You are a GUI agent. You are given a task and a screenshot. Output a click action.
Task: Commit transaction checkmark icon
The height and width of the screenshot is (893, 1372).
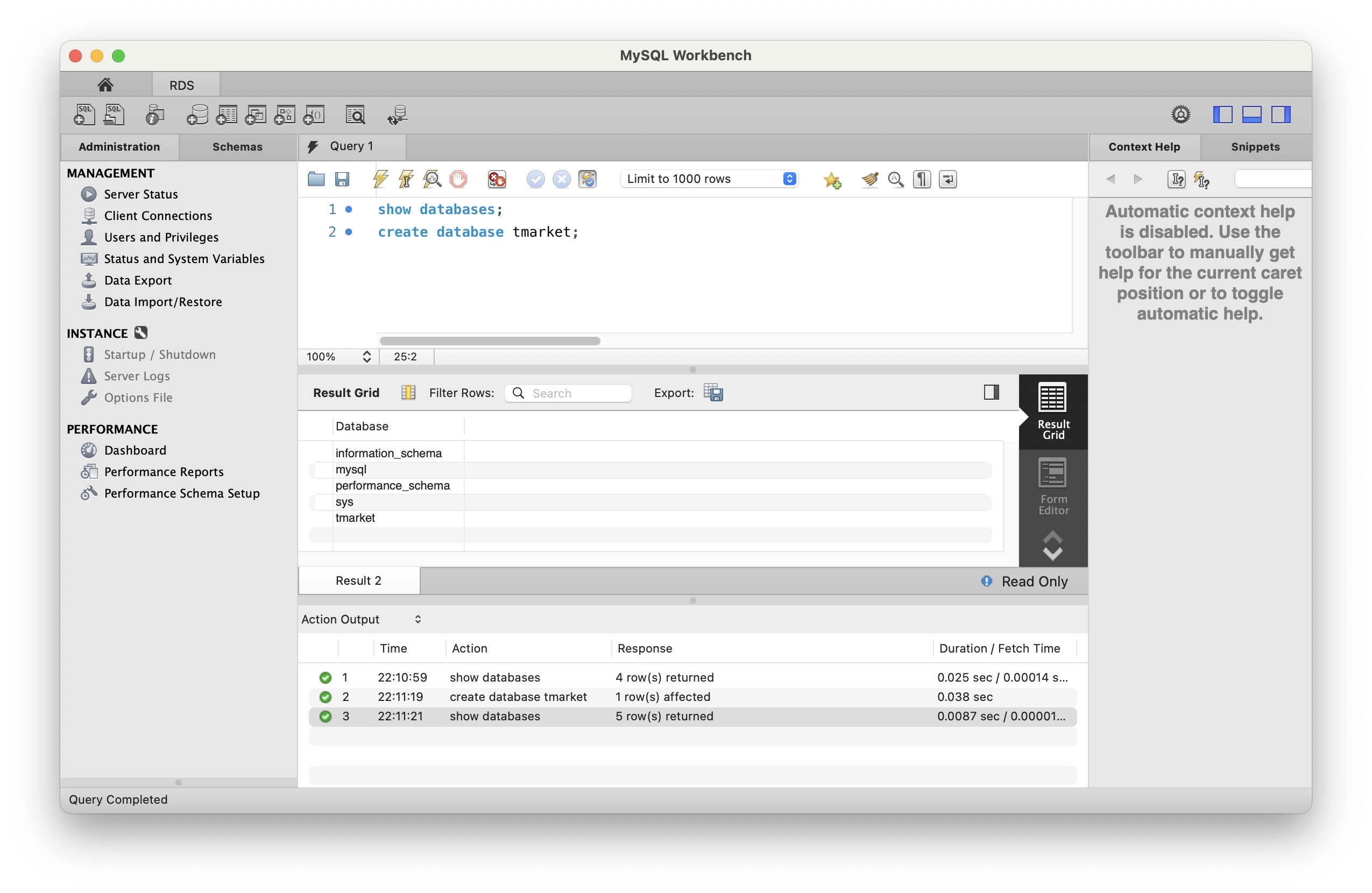point(535,179)
